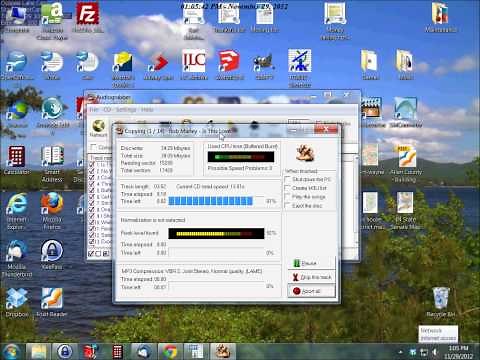Enable Shut down the PC when finished
This screenshot has width=480, height=360.
287,179
